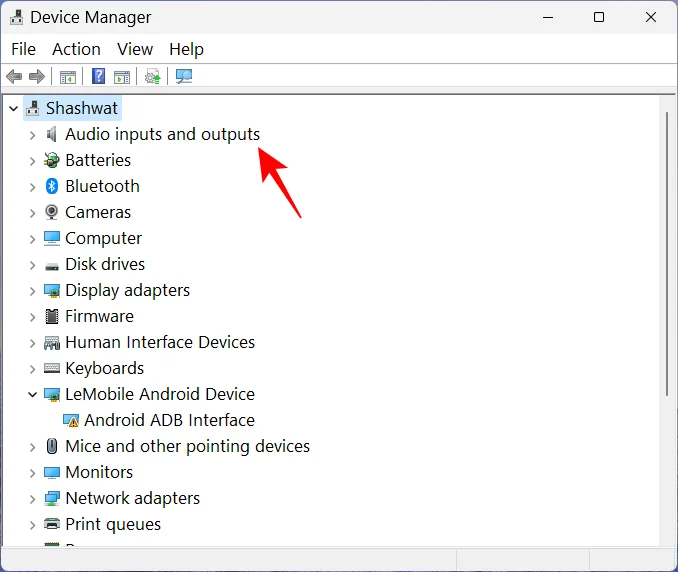The image size is (678, 572).
Task: Click the Disk drives icon
Action: click(x=52, y=266)
